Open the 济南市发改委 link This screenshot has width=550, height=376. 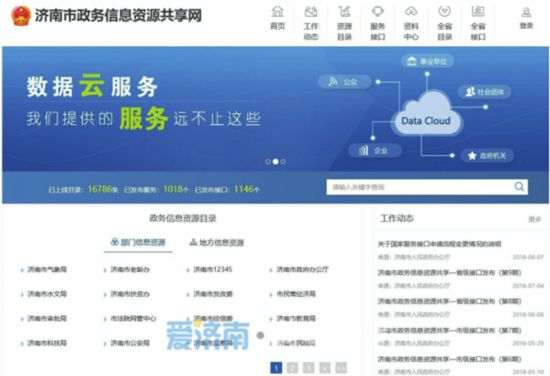(213, 294)
